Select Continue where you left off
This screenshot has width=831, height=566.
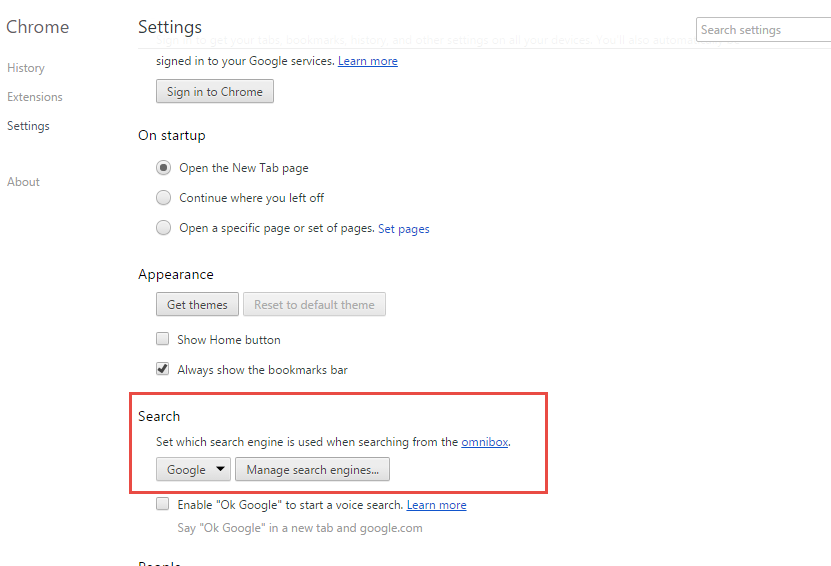(x=163, y=198)
